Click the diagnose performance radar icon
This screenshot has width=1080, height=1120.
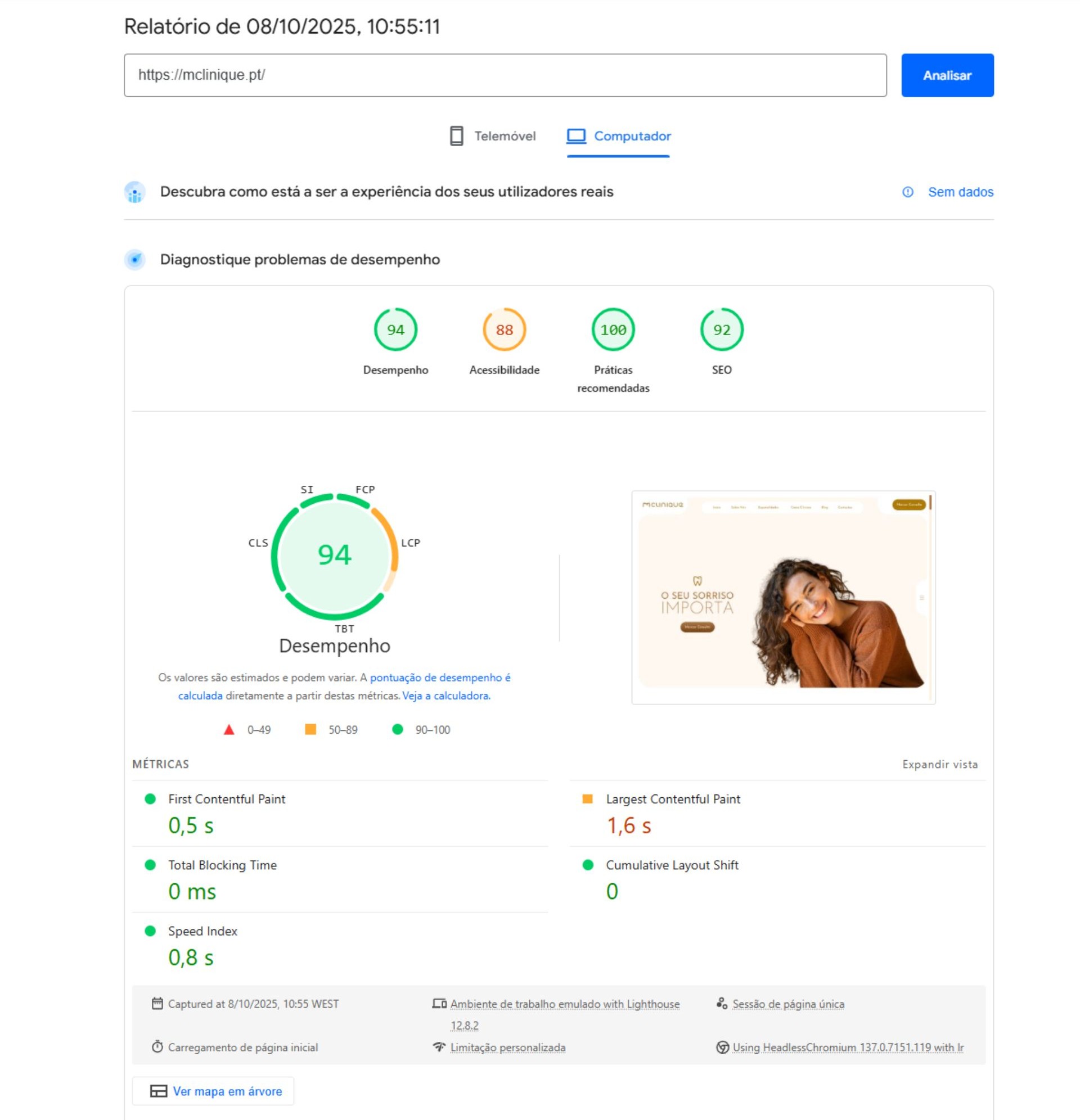(x=135, y=259)
